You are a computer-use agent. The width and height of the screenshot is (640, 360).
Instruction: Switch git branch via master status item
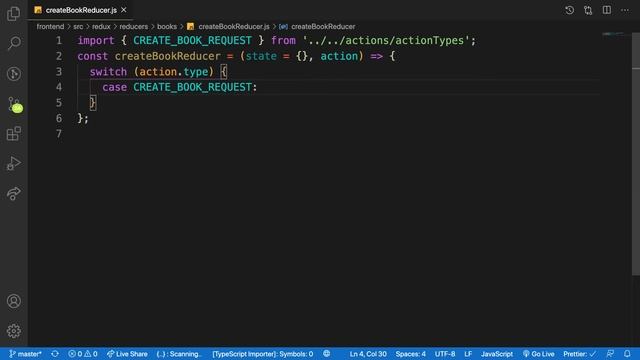tap(25, 354)
